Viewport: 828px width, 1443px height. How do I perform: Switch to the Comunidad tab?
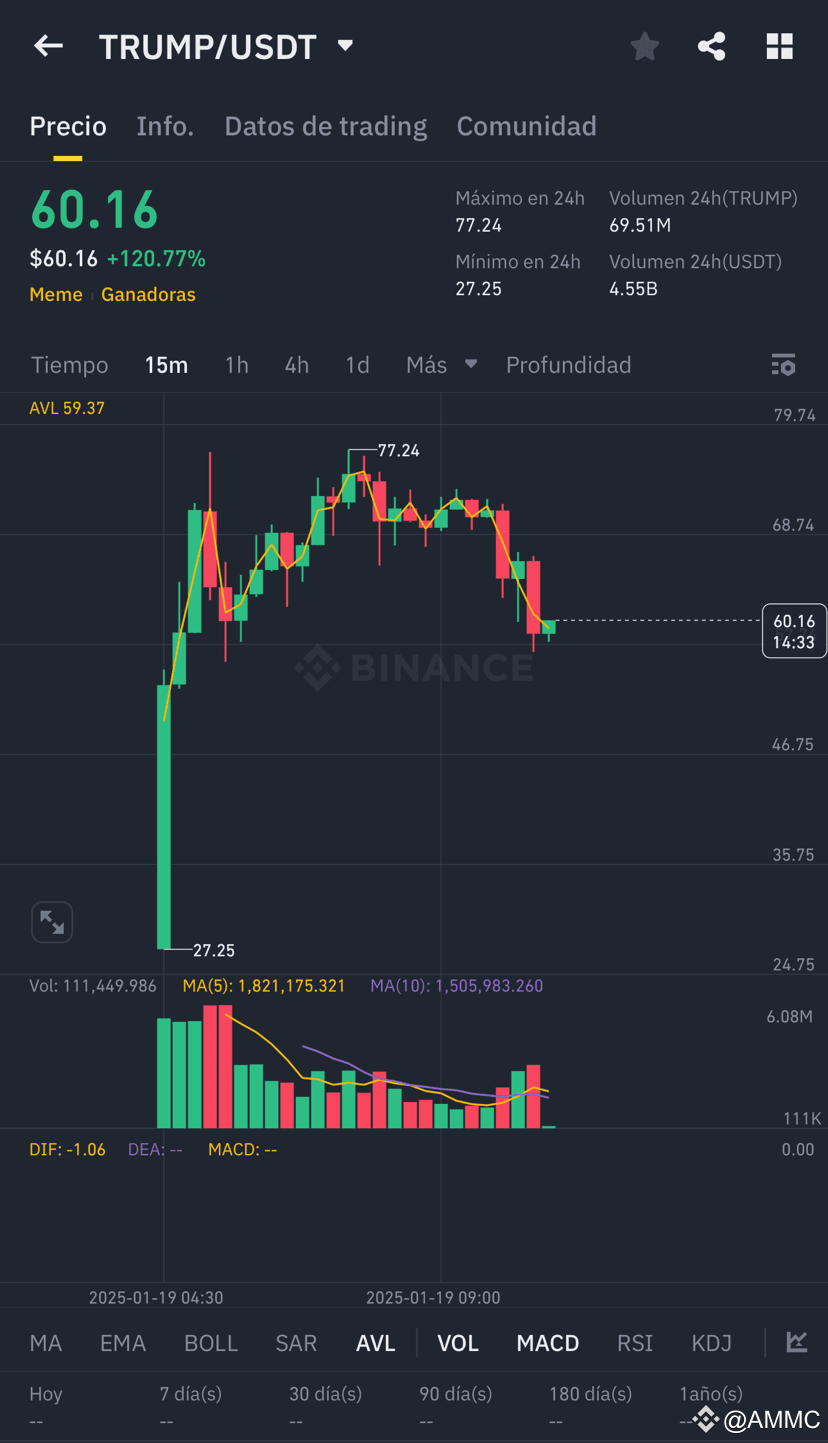coord(527,126)
